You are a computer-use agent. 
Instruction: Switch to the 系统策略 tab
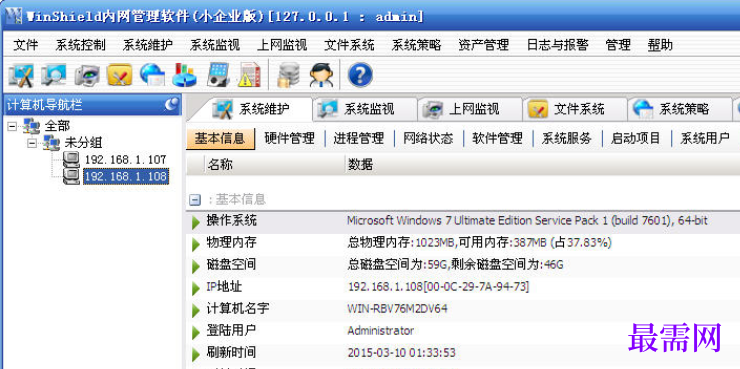pos(680,109)
